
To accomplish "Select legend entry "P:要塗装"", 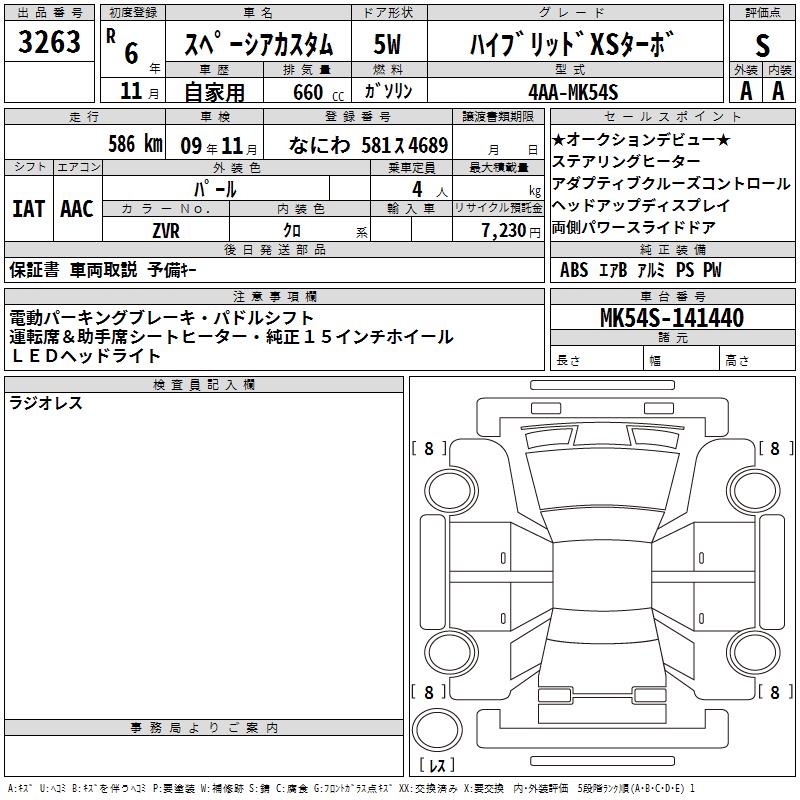I will tap(174, 788).
